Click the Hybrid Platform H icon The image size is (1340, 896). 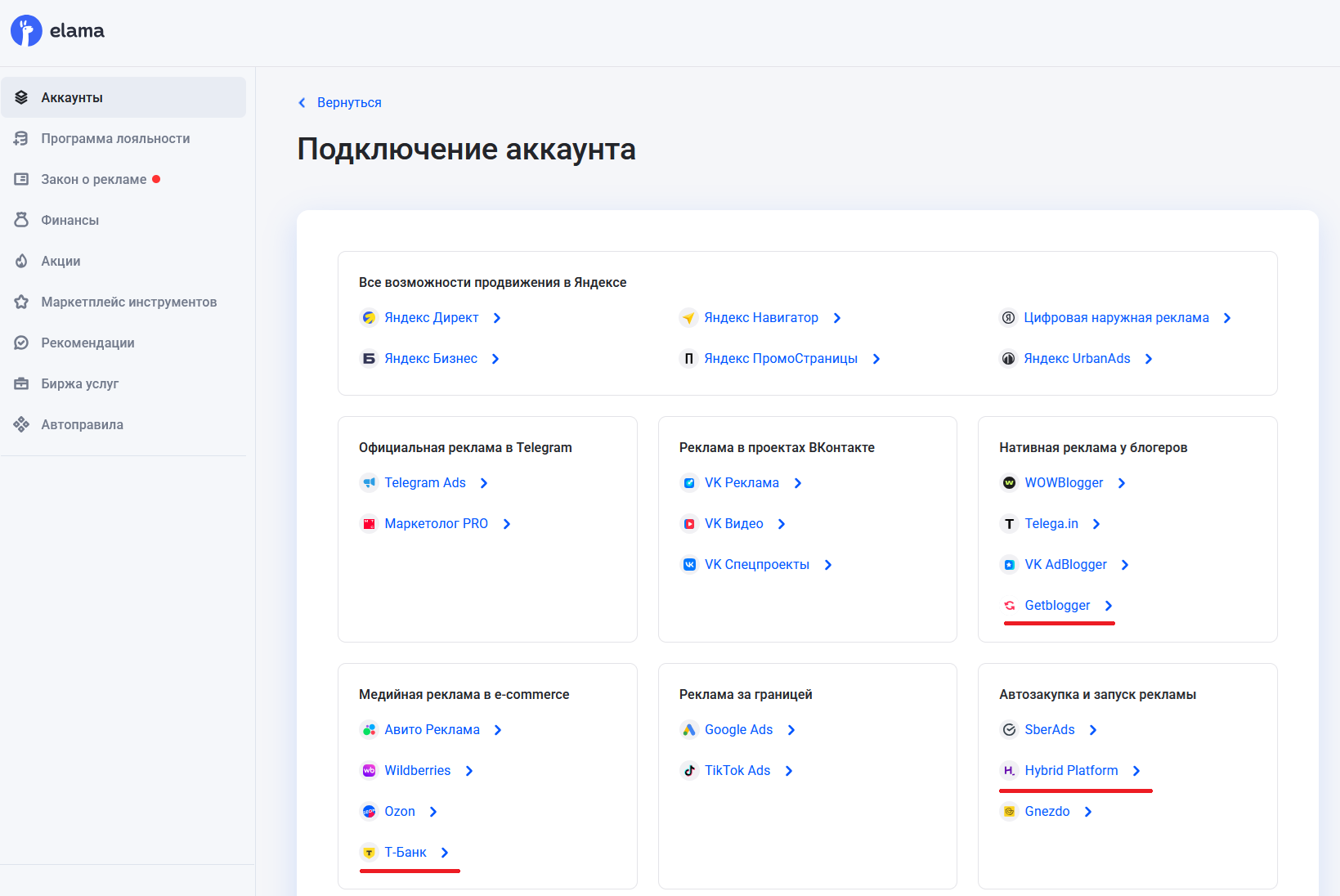[1010, 771]
